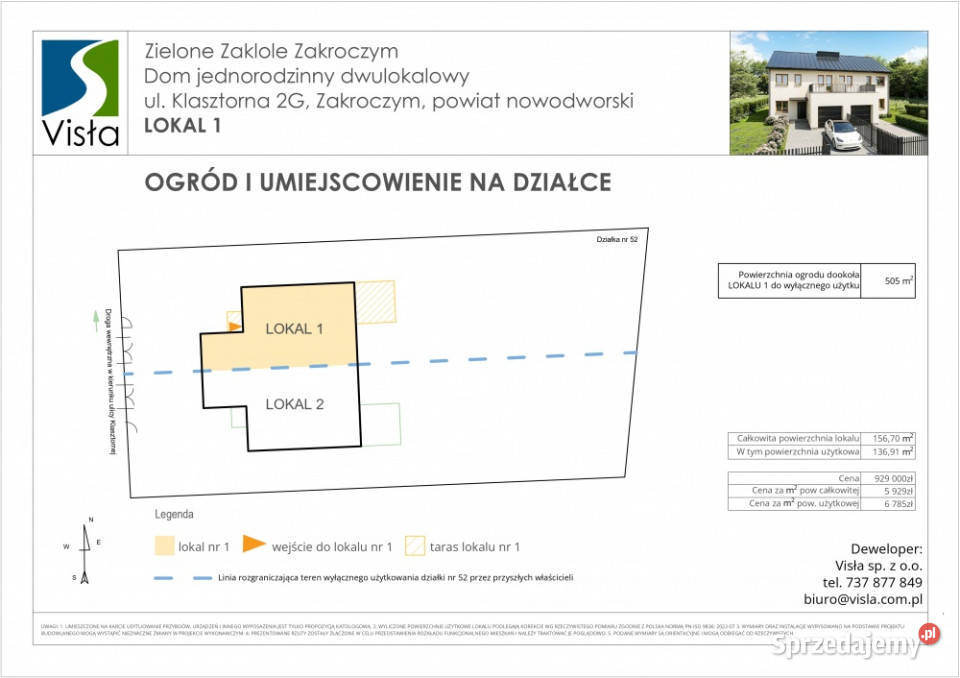Click the title 'Zielone Zaklole Zakroczym'
Image resolution: width=960 pixels, height=678 pixels.
pyautogui.click(x=271, y=51)
